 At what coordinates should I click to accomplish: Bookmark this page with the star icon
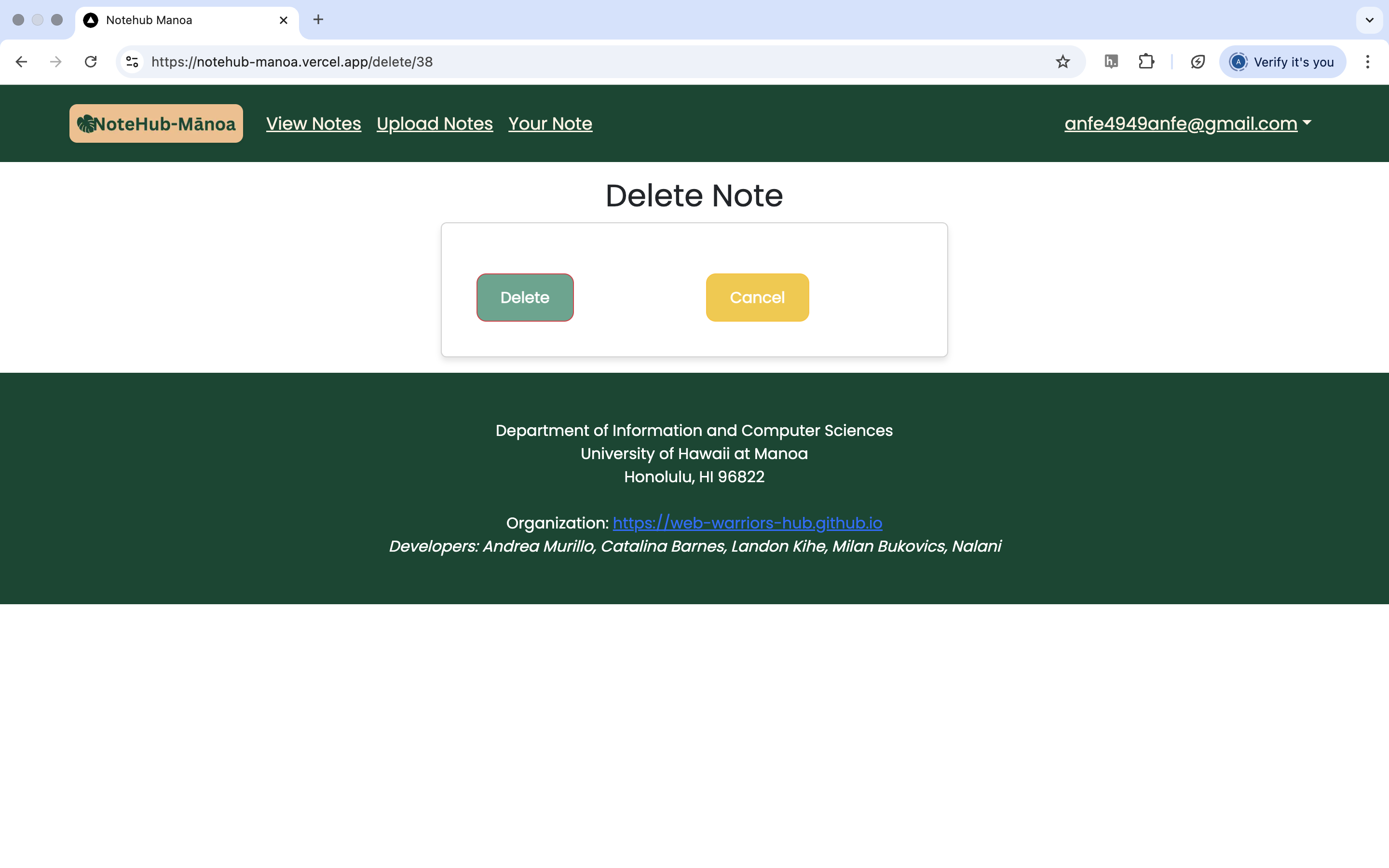click(x=1062, y=61)
